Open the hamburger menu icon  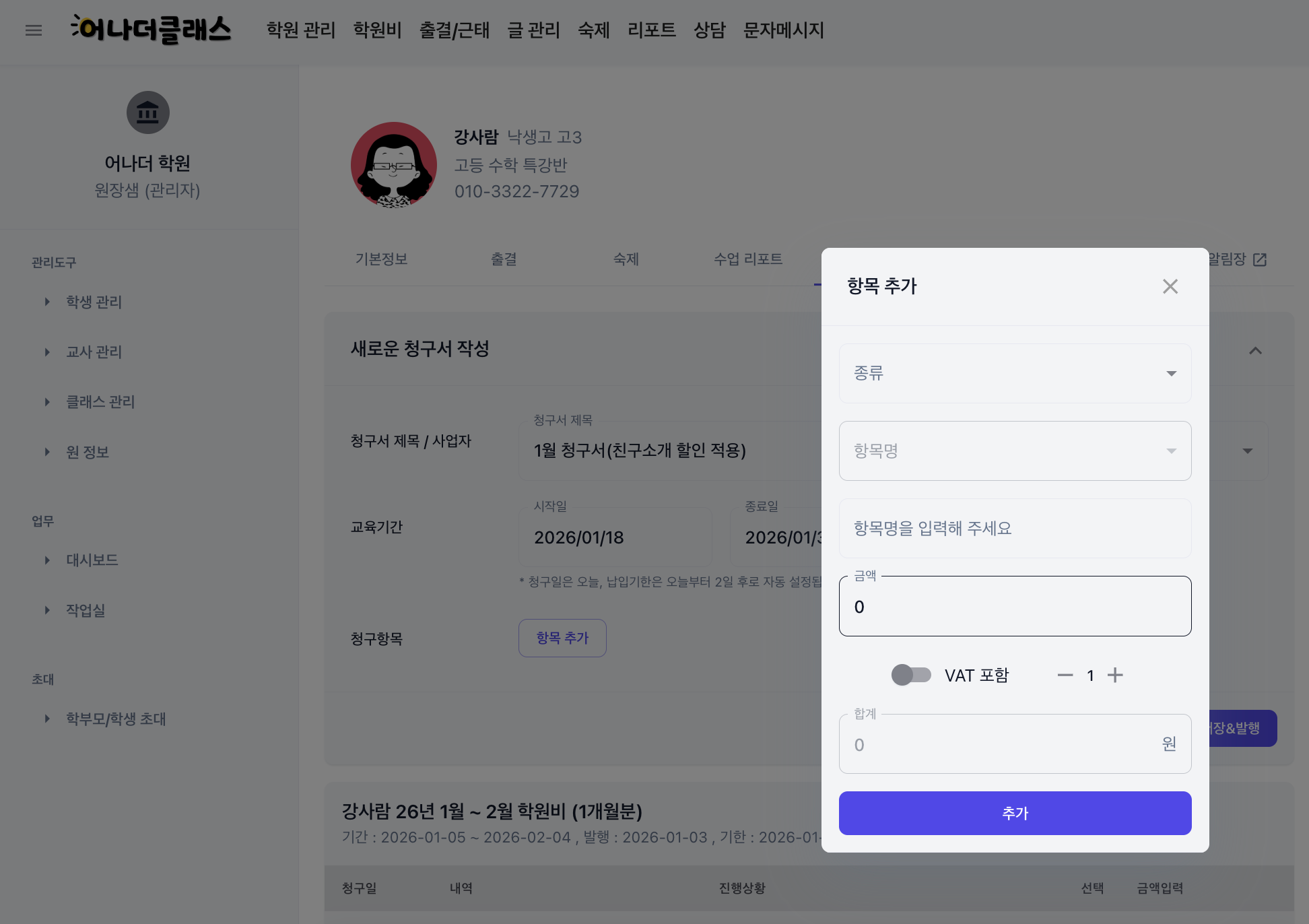click(34, 30)
